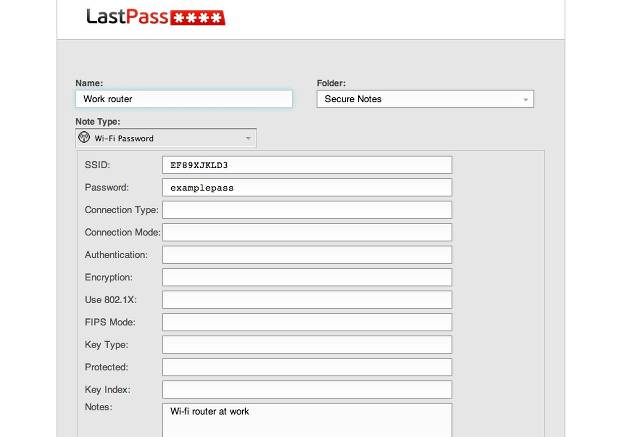Click the Key Type: label
This screenshot has height=437, width=640.
tap(106, 345)
